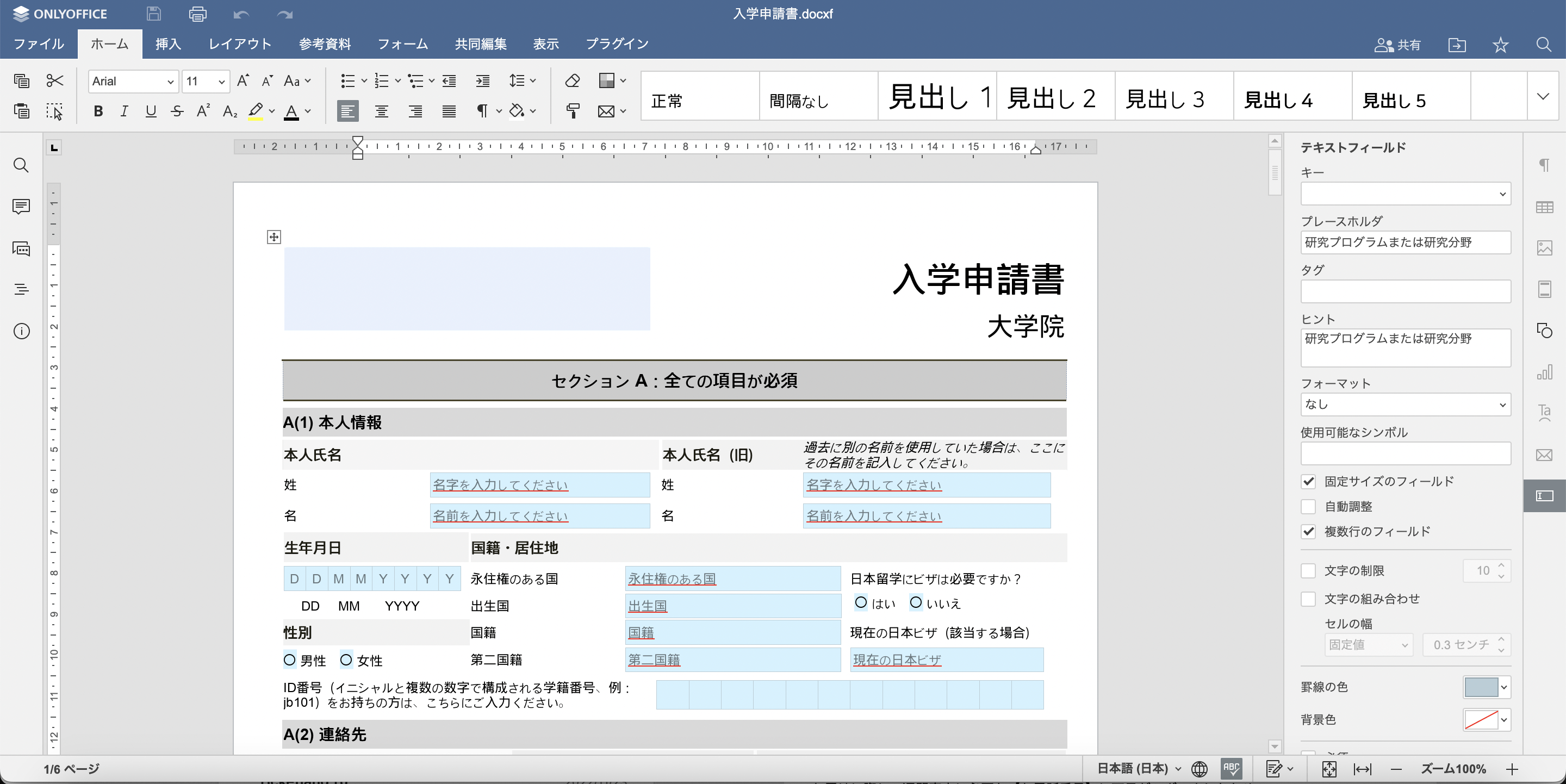This screenshot has height=784, width=1566.
Task: Select the copy style (format painter) tool
Action: tap(572, 111)
